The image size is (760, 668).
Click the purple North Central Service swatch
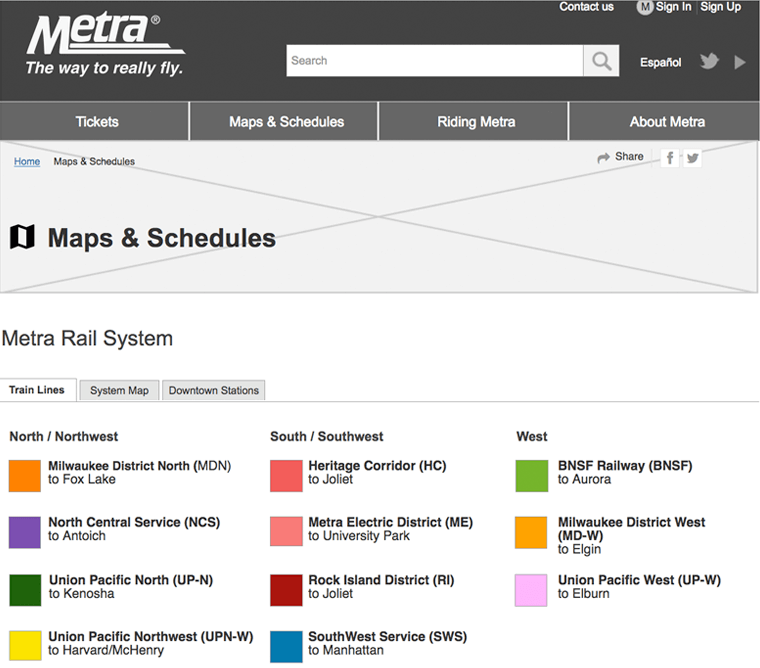pos(25,532)
